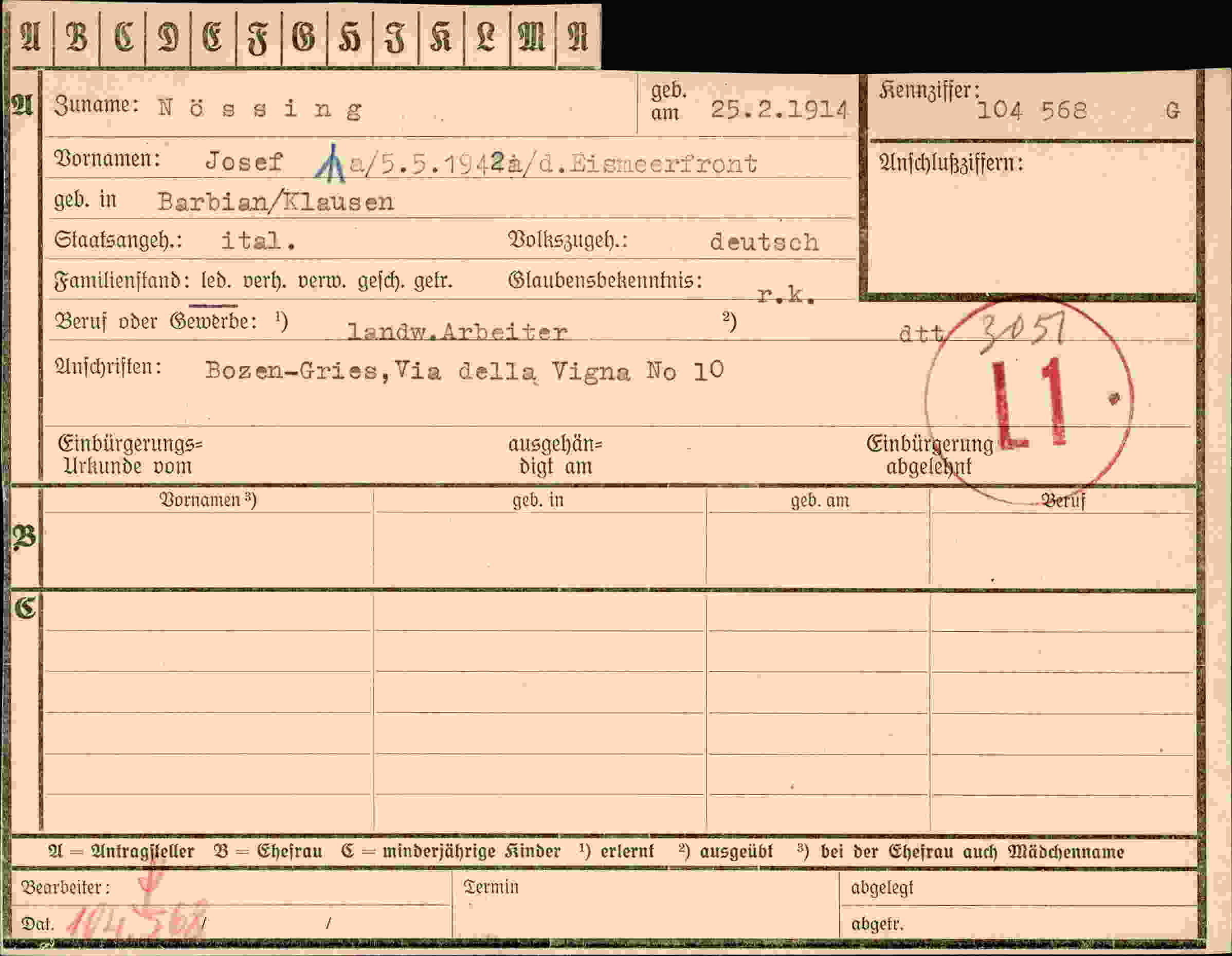Screen dimensions: 1232x956
Task: Click the legend text 'A = Antragsteller'
Action: tap(121, 851)
